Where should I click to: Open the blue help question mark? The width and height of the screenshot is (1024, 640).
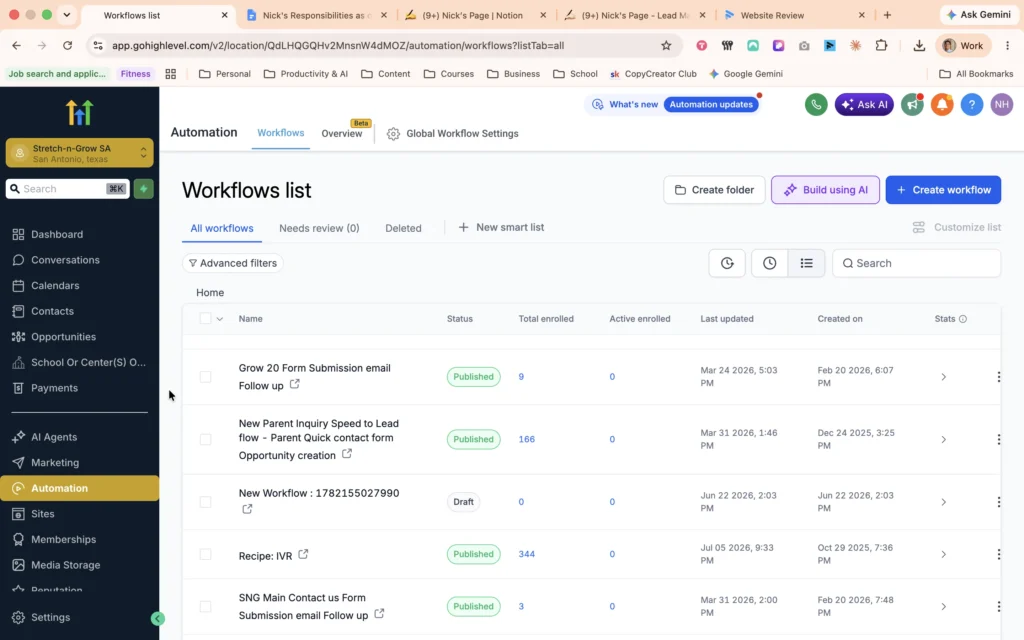point(972,104)
